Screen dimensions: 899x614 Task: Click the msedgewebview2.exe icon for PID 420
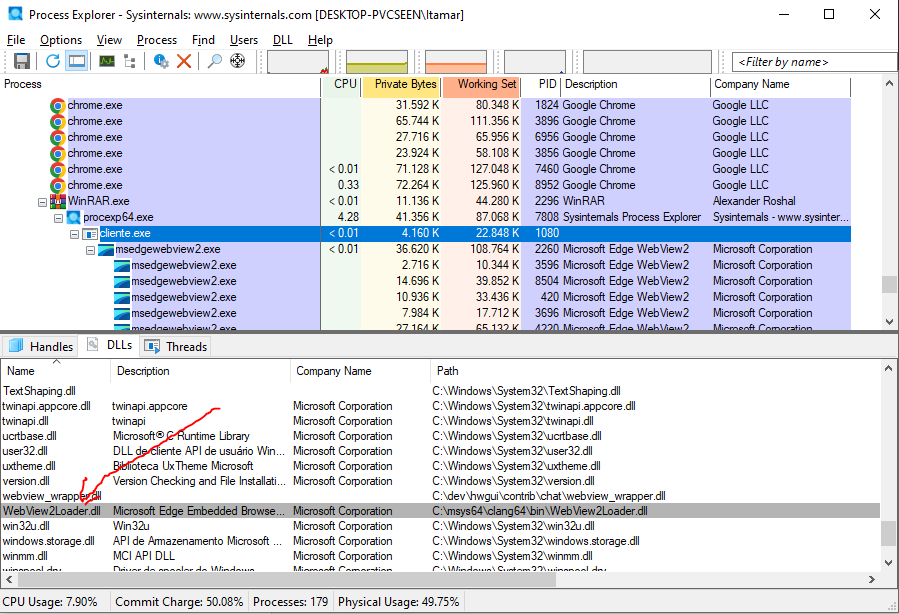(122, 298)
